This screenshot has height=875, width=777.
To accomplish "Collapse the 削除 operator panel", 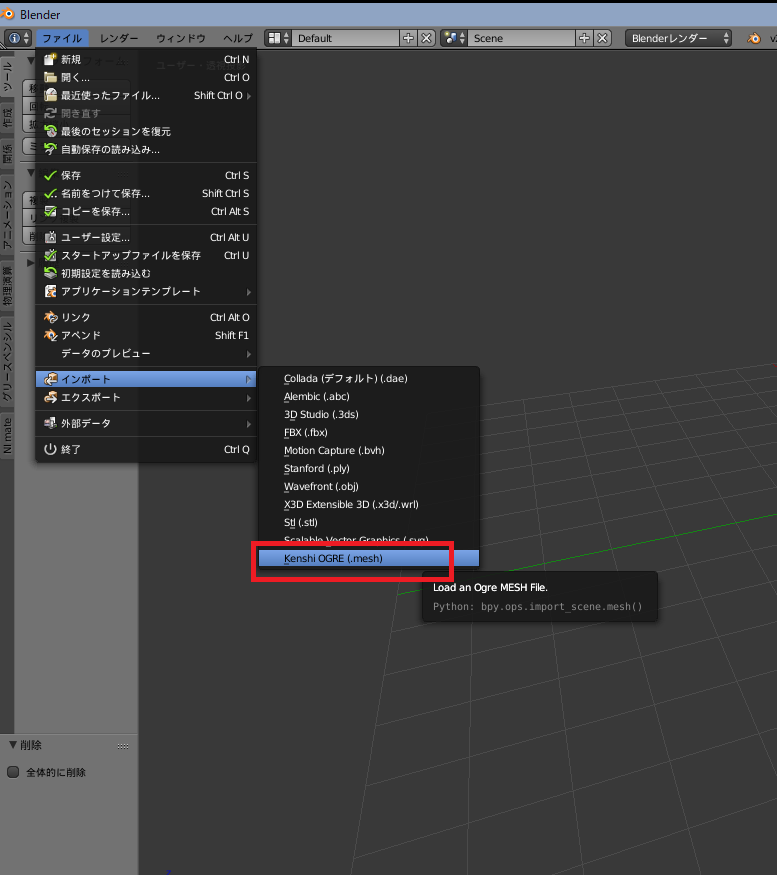I will [x=13, y=745].
